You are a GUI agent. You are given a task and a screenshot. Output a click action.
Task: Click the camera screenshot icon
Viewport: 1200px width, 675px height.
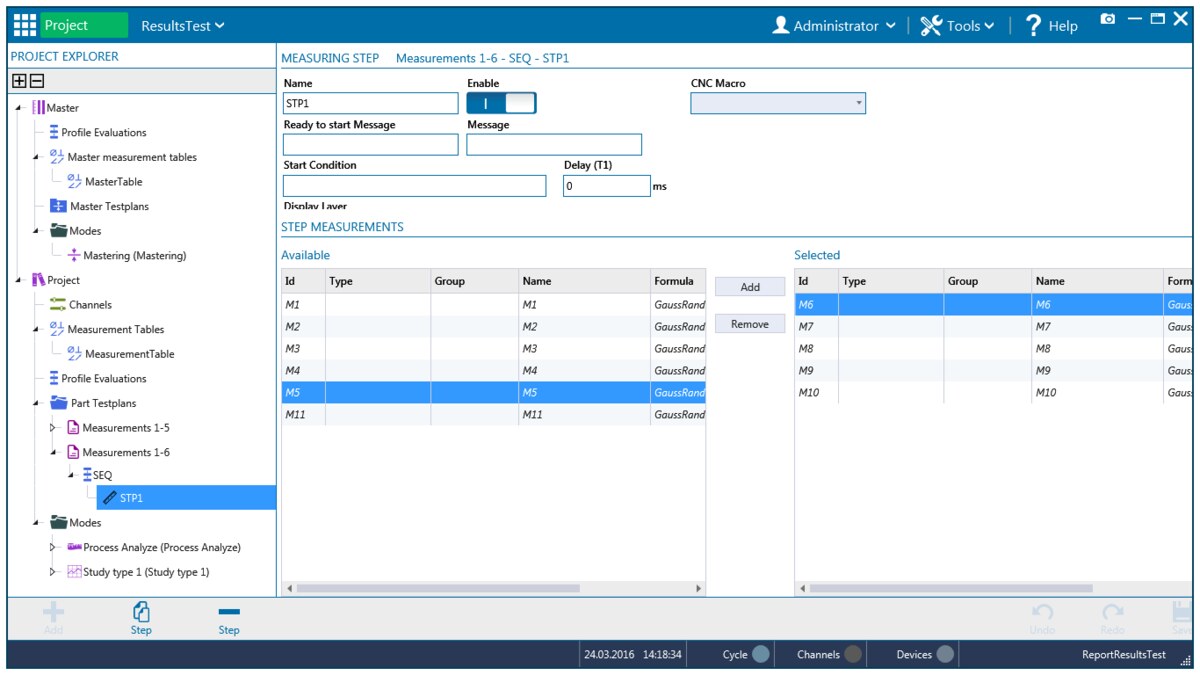point(1108,20)
